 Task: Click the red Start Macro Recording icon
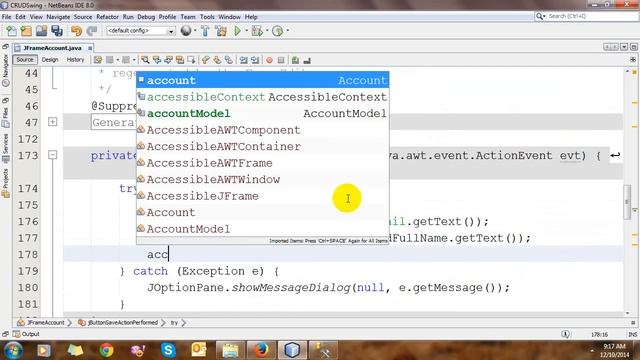point(269,60)
